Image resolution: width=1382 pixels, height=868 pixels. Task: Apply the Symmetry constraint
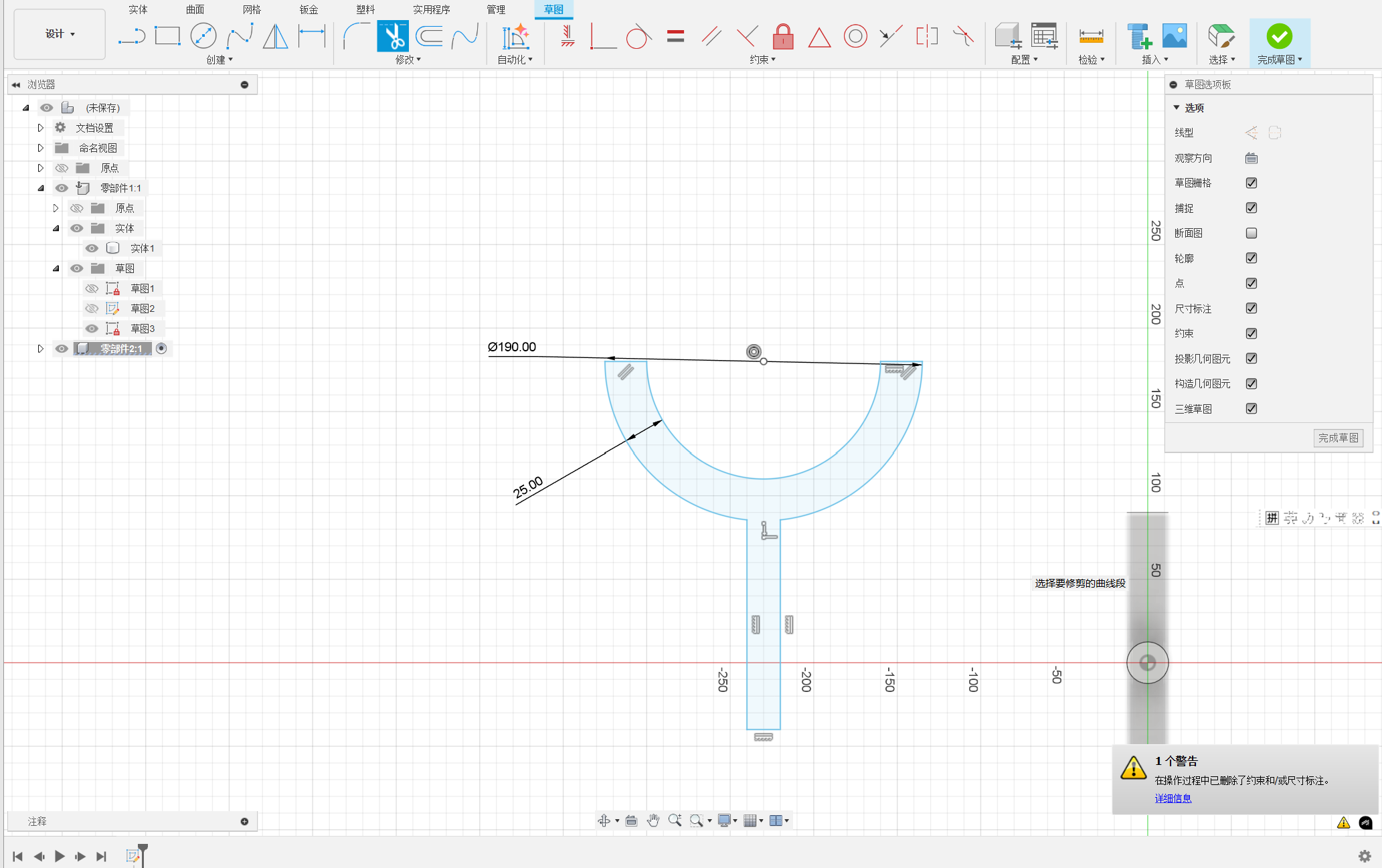927,35
